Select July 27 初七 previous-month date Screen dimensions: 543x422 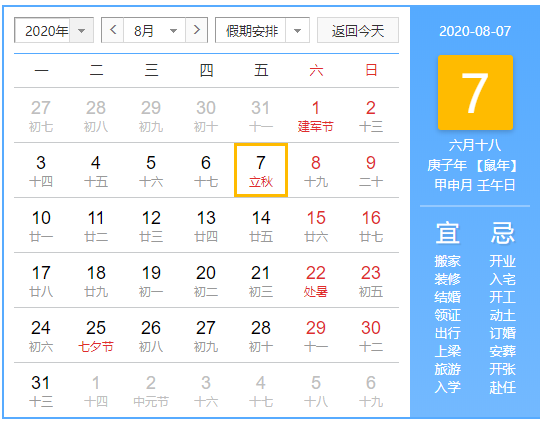(x=41, y=116)
